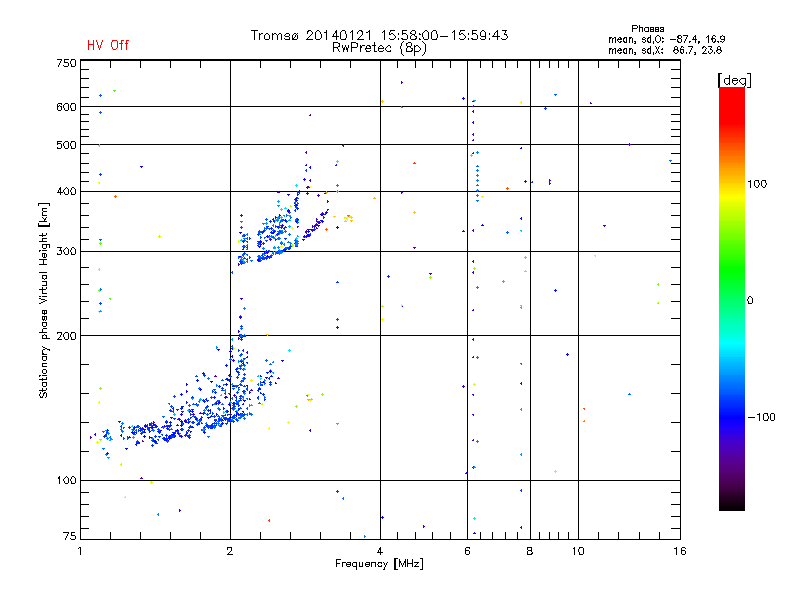
Task: Click the '[deg]' colorbar label
Action: [x=734, y=80]
